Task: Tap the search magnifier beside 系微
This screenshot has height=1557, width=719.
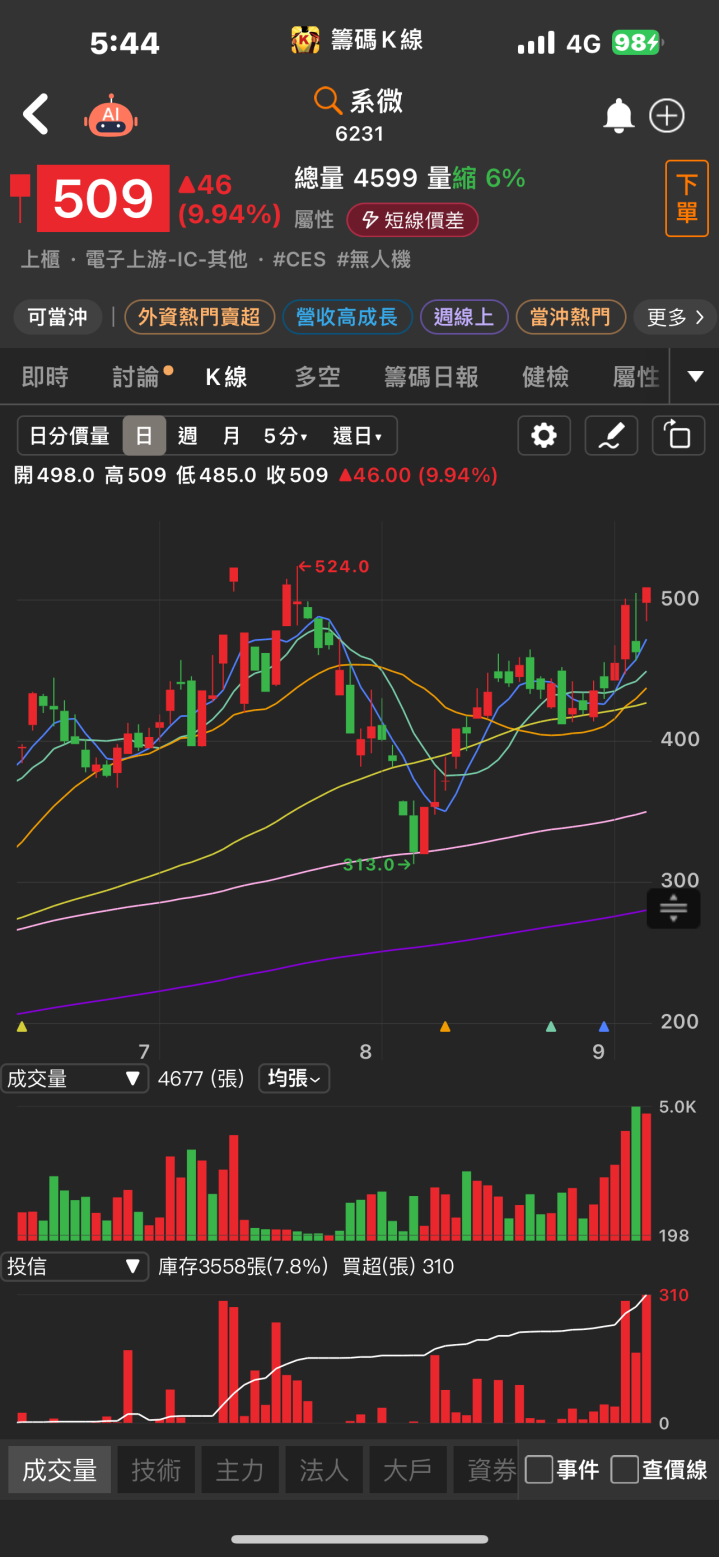Action: click(328, 100)
